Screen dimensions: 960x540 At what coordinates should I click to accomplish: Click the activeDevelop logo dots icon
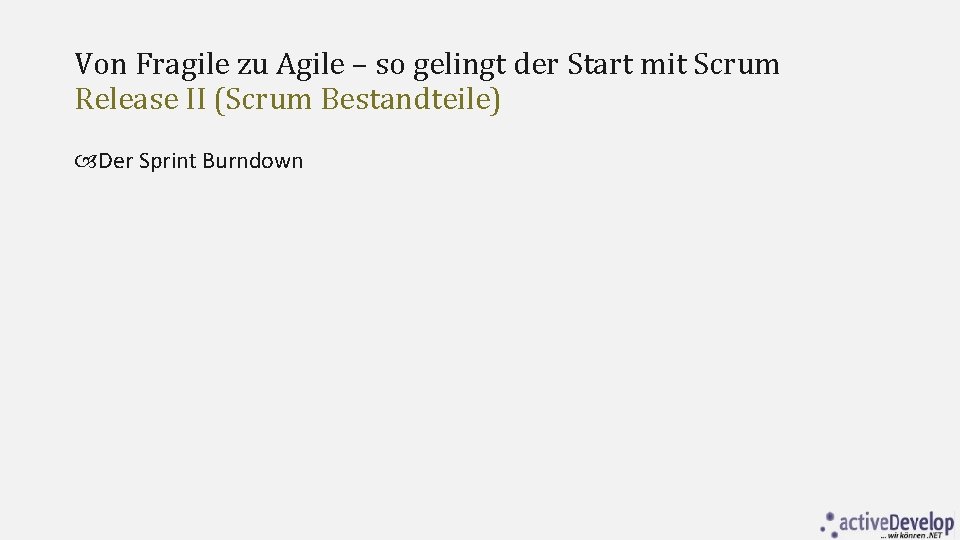pyautogui.click(x=828, y=525)
